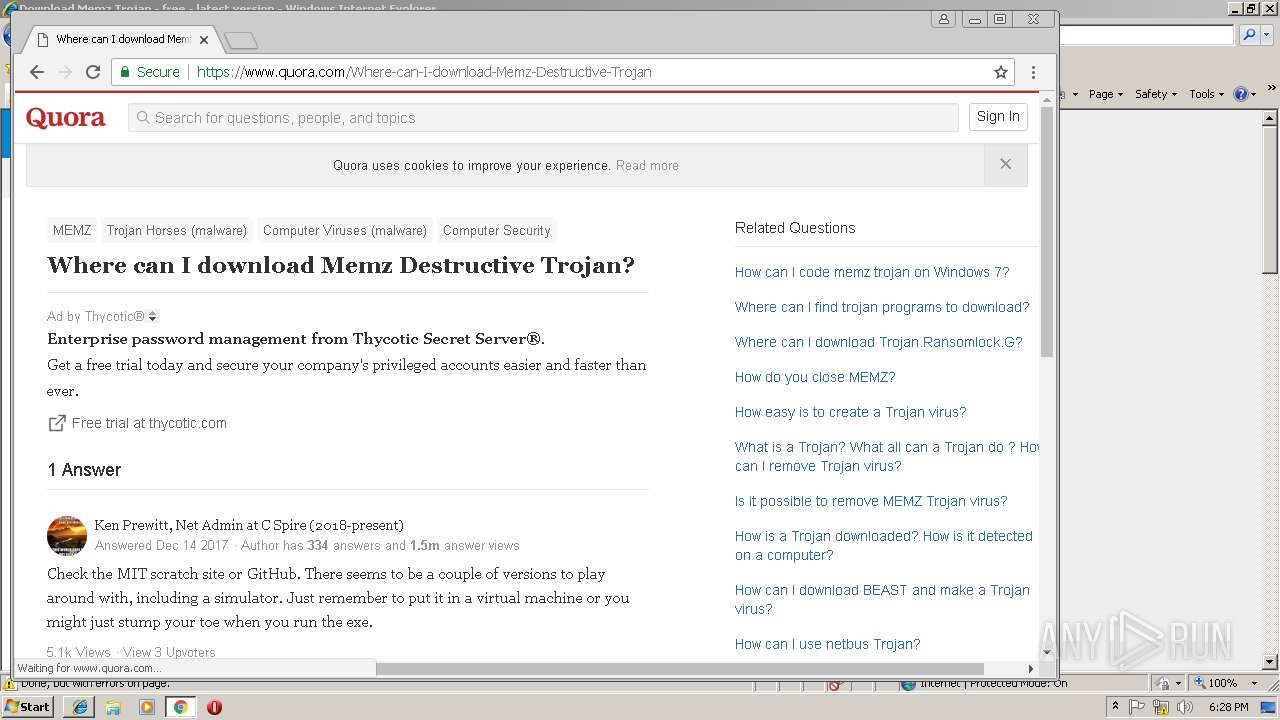Open Windows Explorer folder taskbar icon
The image size is (1280, 720).
coord(113,707)
